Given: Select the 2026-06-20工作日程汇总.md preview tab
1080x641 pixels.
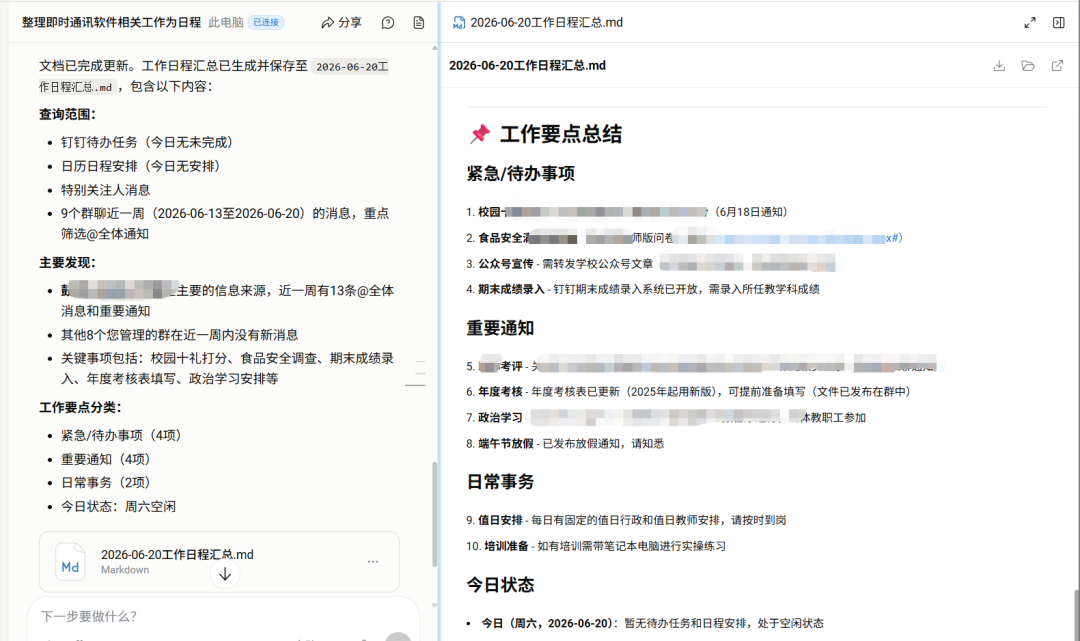Looking at the screenshot, I should (x=538, y=23).
